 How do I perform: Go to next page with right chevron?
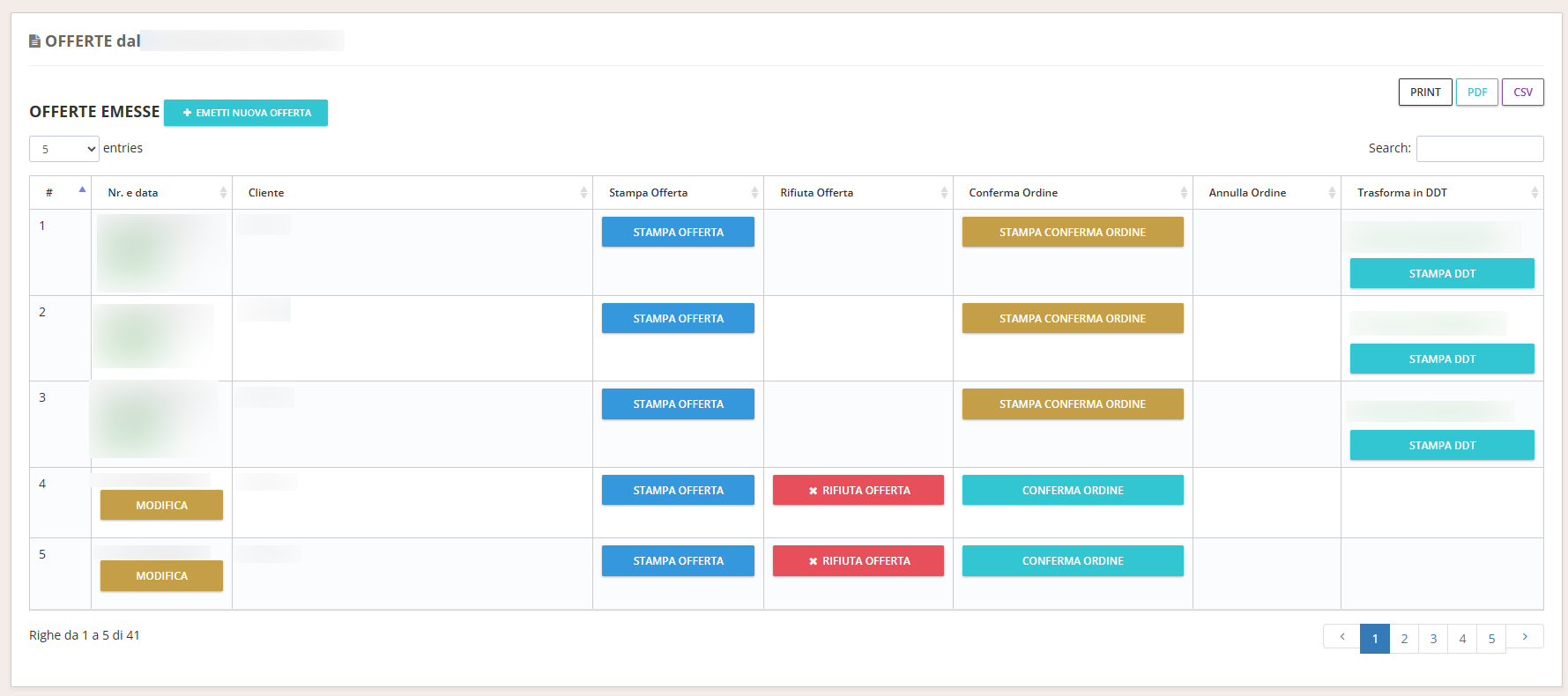tap(1525, 637)
